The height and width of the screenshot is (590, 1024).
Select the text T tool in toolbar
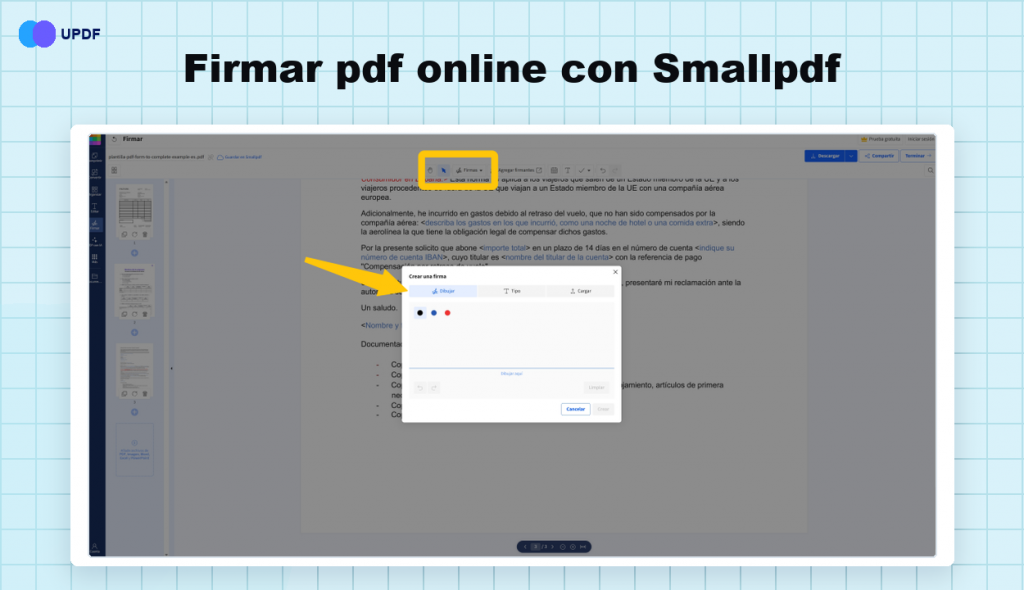click(568, 171)
